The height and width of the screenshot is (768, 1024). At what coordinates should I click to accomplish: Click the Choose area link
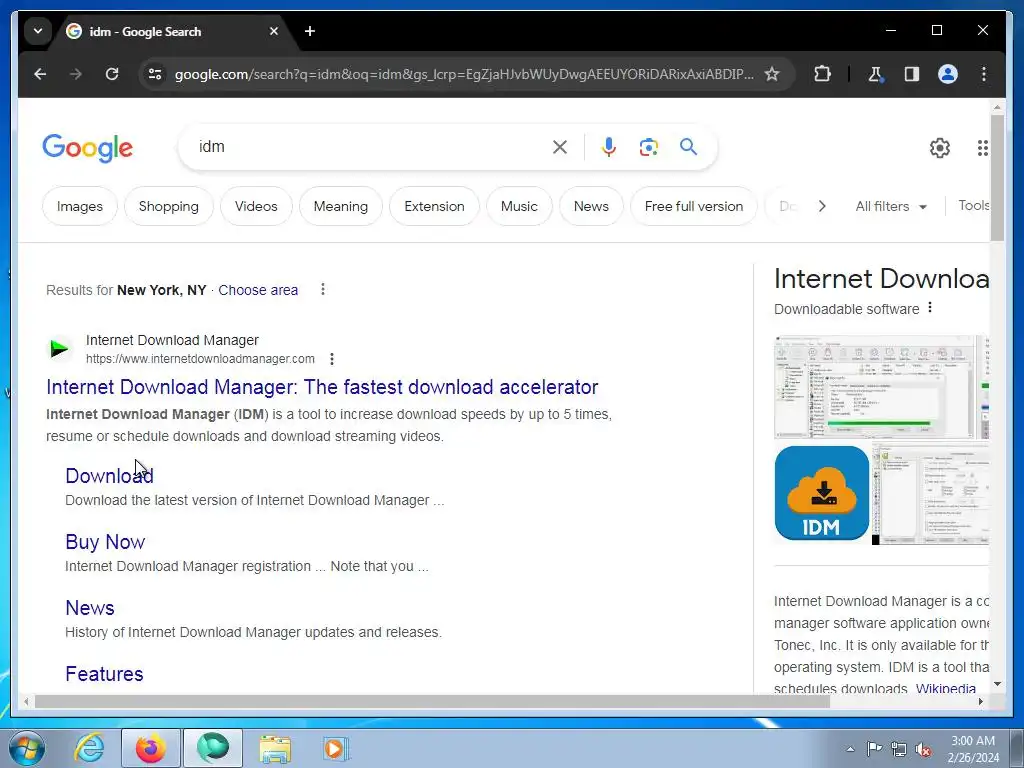pos(258,290)
